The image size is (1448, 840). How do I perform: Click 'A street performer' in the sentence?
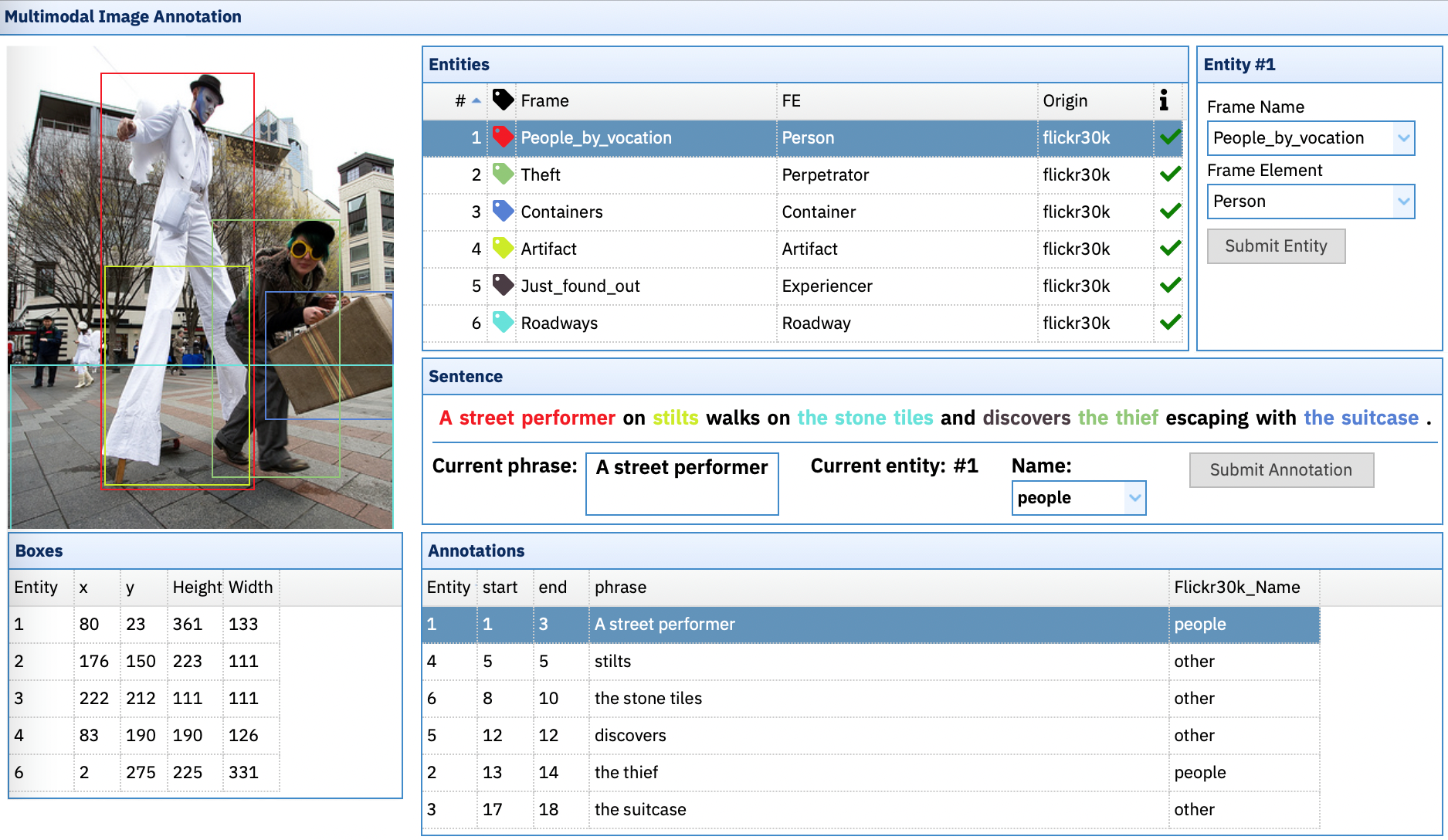[x=527, y=418]
